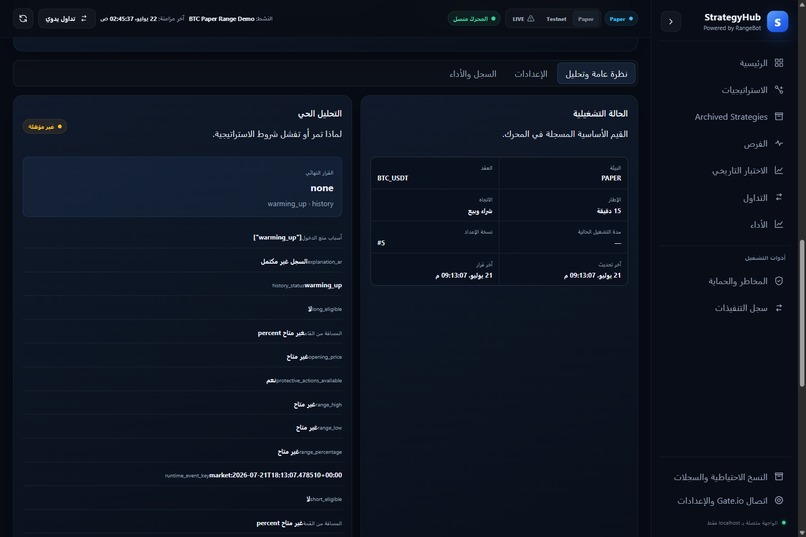Click the غير مؤهلة status badge
Viewport: 806px width, 537px height.
44,126
